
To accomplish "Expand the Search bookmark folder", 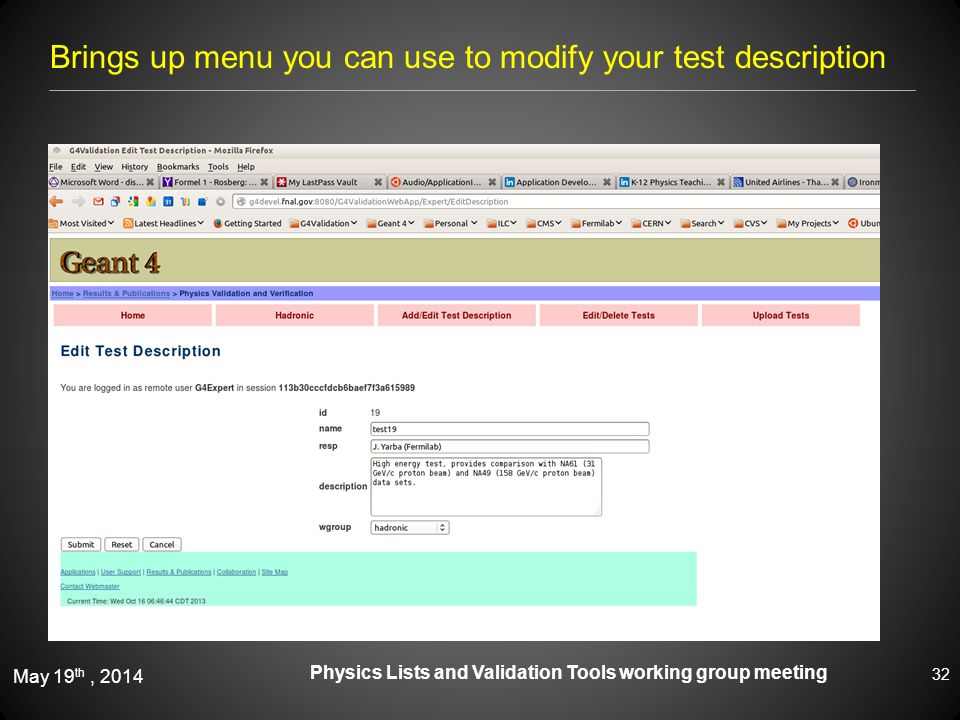I will (x=702, y=223).
